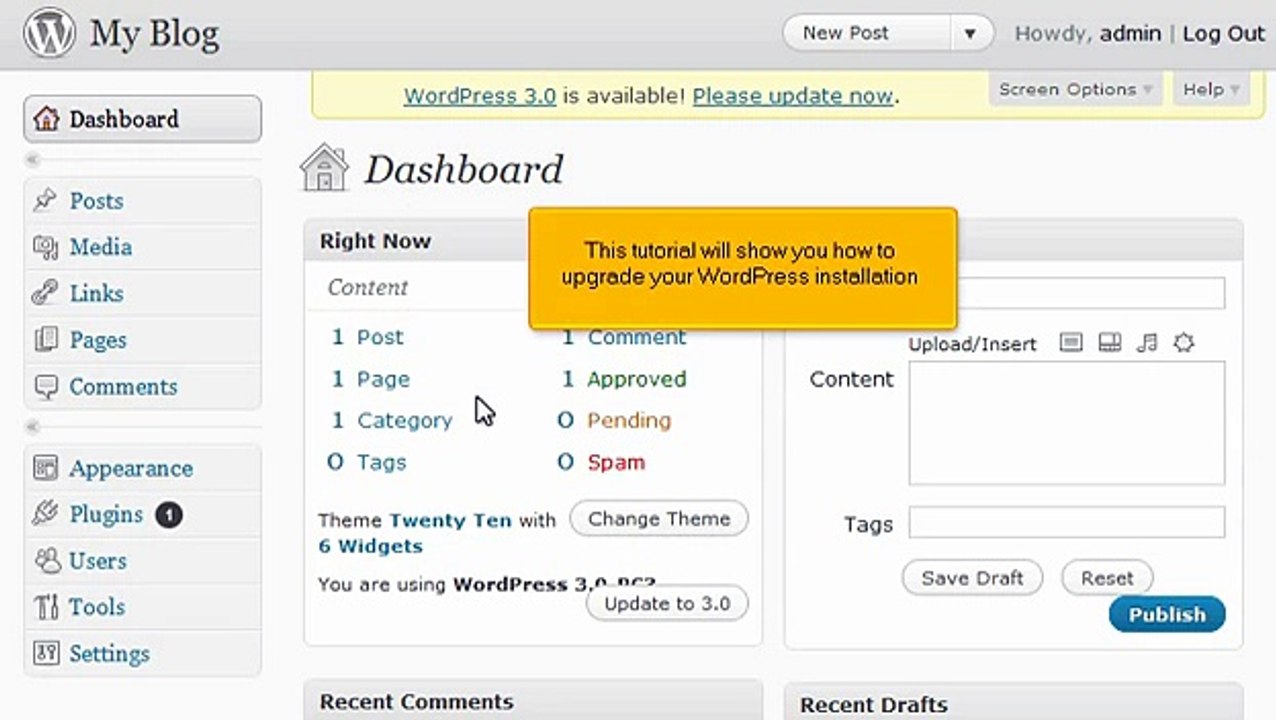Viewport: 1276px width, 720px height.
Task: Click the Add Media gear-shaped icon
Action: click(1184, 343)
